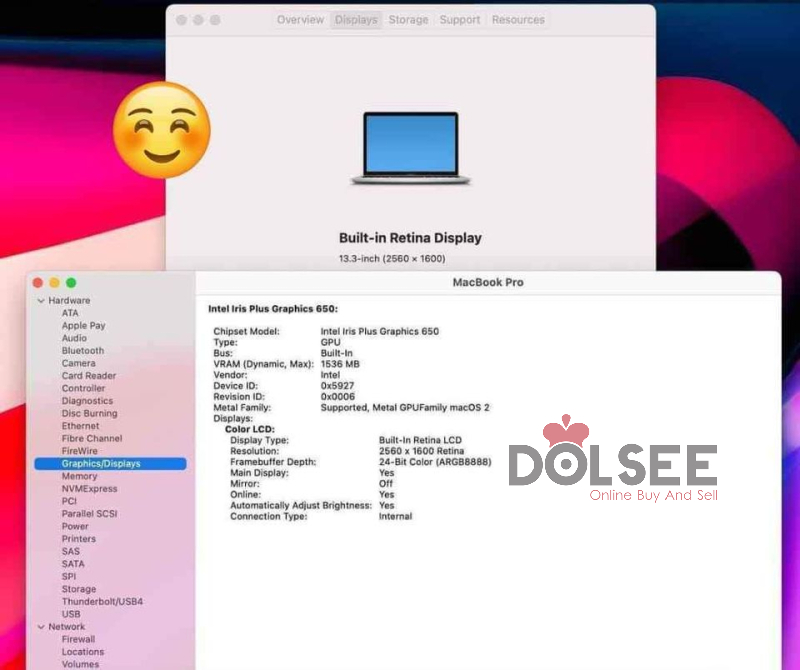
Task: Select the Displays tab
Action: tap(356, 20)
